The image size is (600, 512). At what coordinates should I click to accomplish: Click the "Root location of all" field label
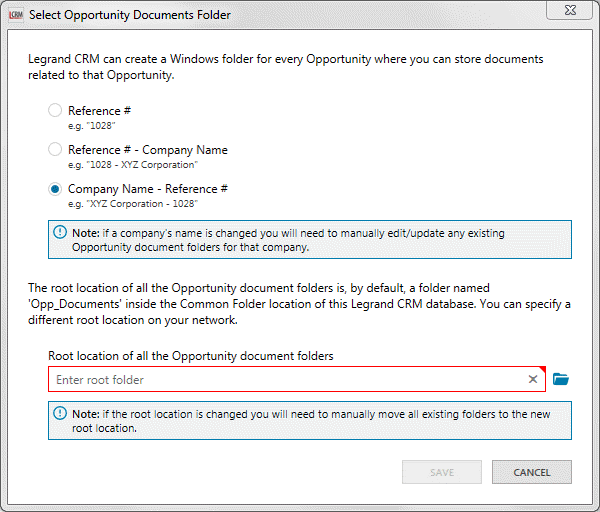[x=190, y=355]
